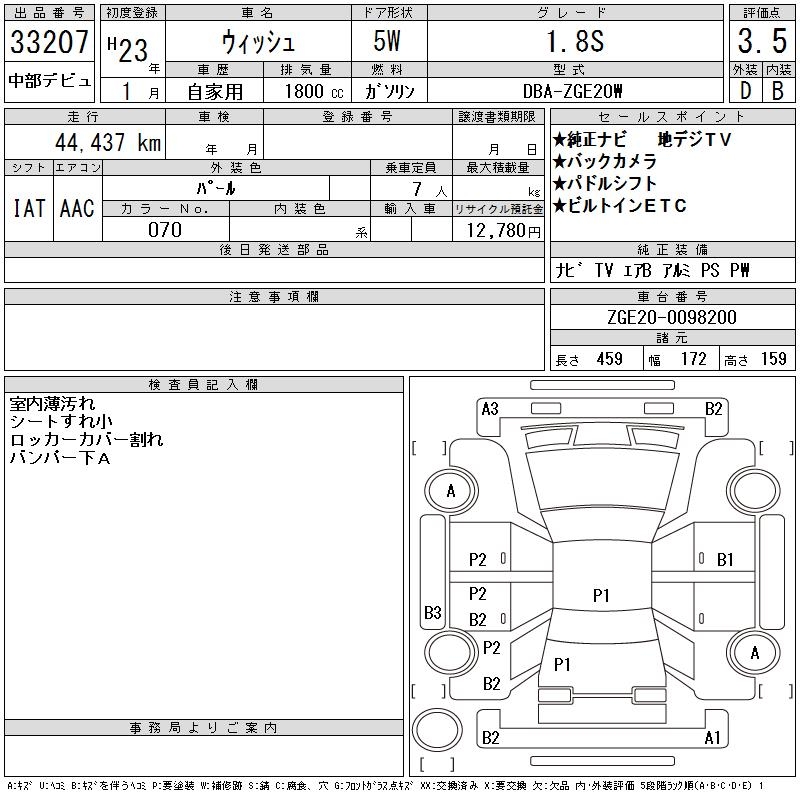The image size is (800, 800).
Task: Click the car name ウィッシュ
Action: [x=257, y=42]
